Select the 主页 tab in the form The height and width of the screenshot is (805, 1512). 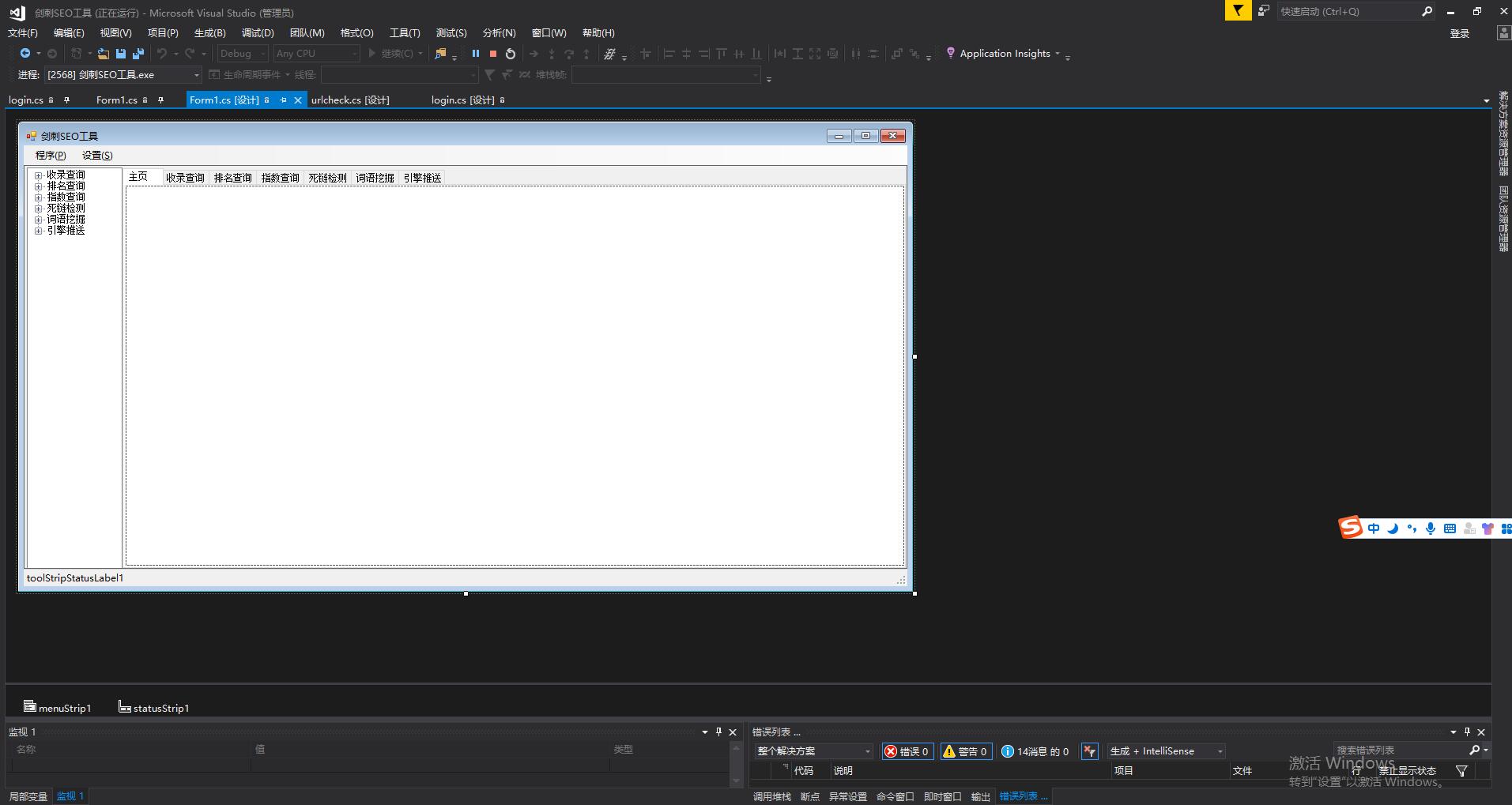(x=138, y=177)
